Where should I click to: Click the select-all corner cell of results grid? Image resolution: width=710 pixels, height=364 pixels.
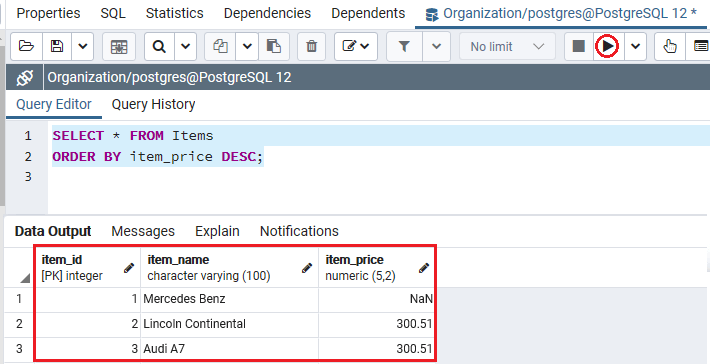pos(19,267)
